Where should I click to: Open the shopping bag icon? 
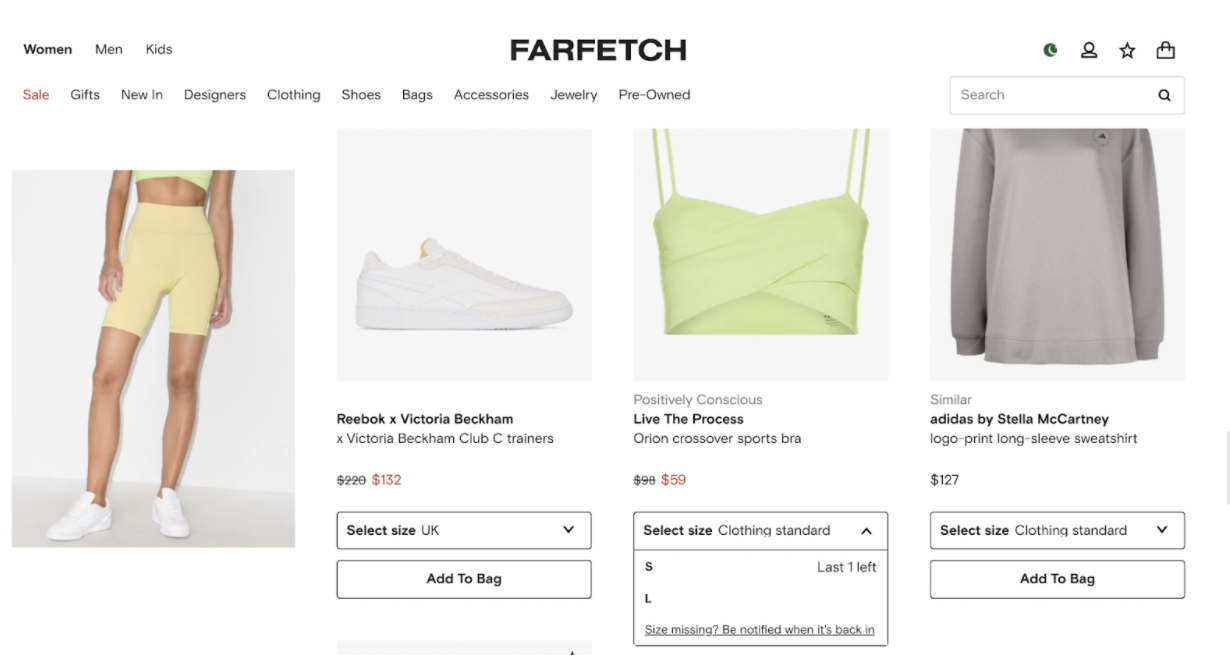(1165, 50)
